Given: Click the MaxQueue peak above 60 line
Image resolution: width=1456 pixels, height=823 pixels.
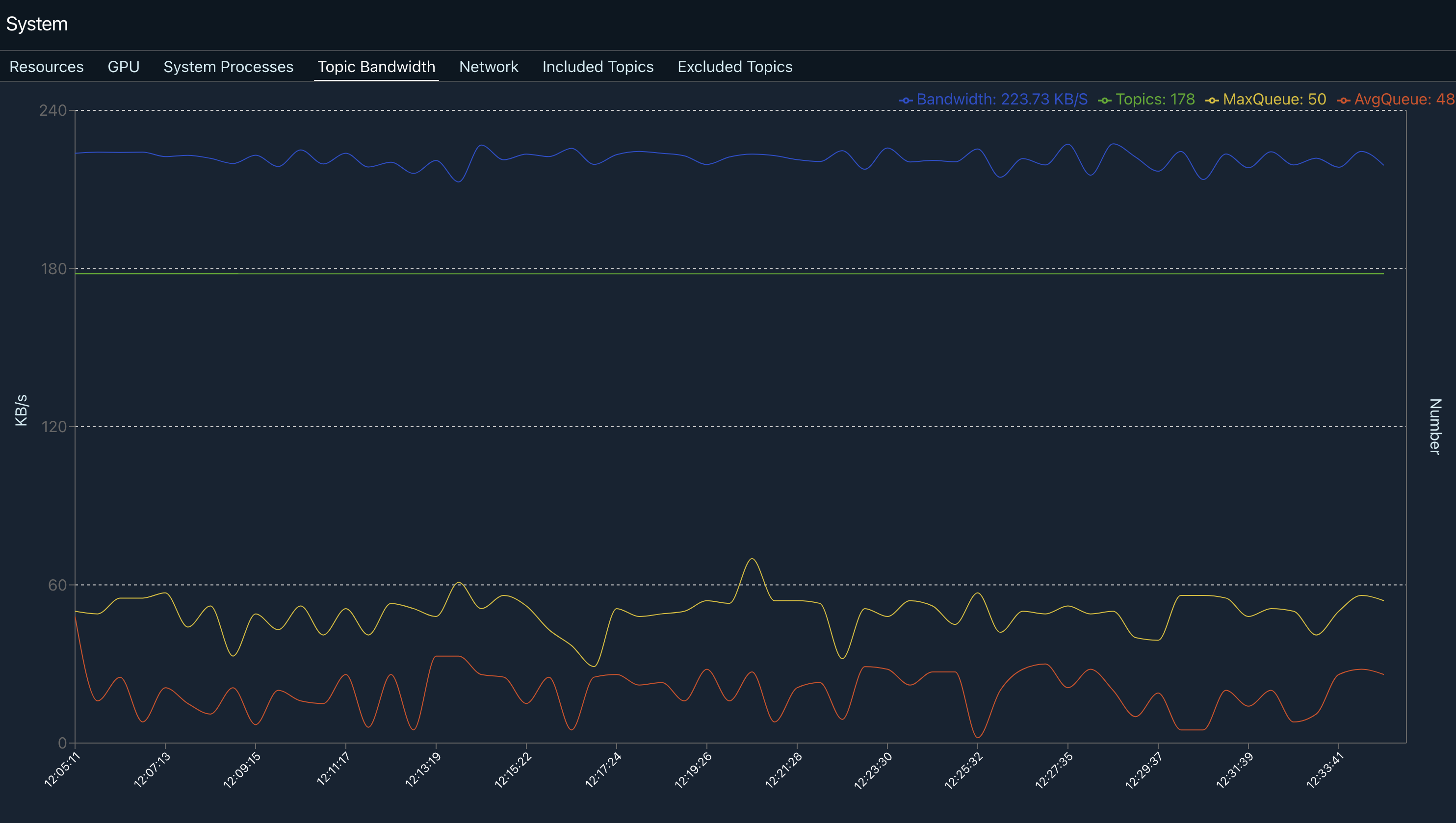Looking at the screenshot, I should 752,559.
